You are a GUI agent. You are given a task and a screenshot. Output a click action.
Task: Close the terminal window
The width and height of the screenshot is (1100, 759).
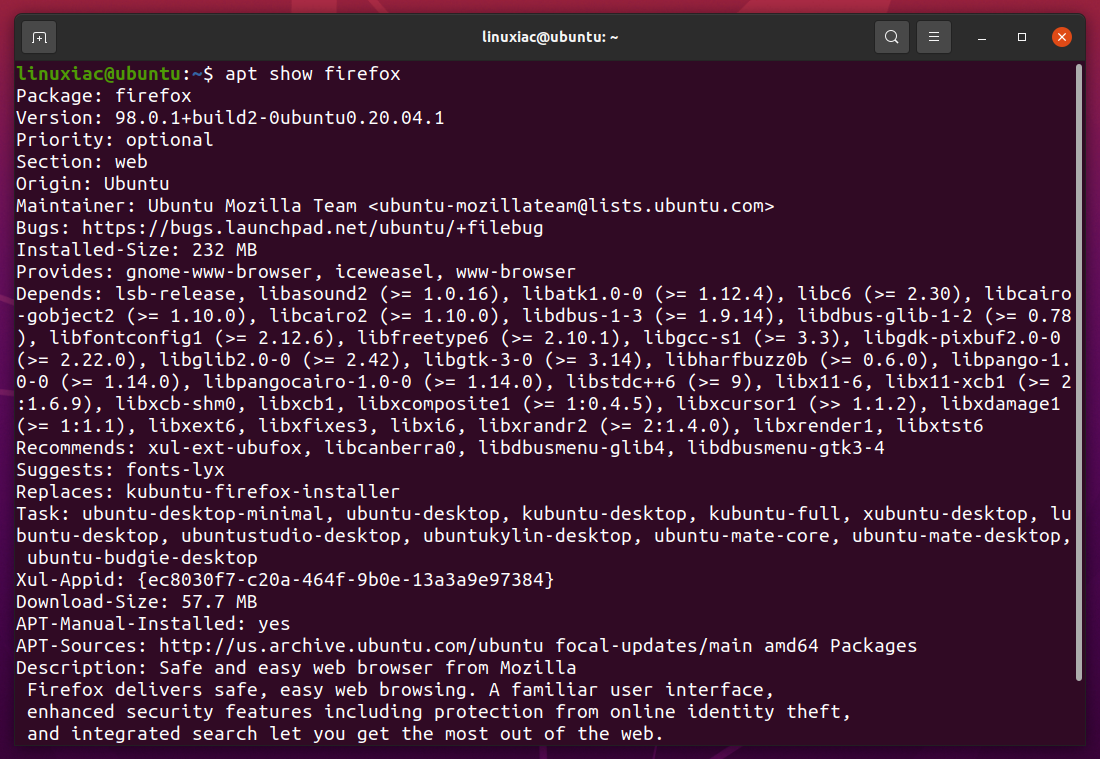click(1061, 37)
